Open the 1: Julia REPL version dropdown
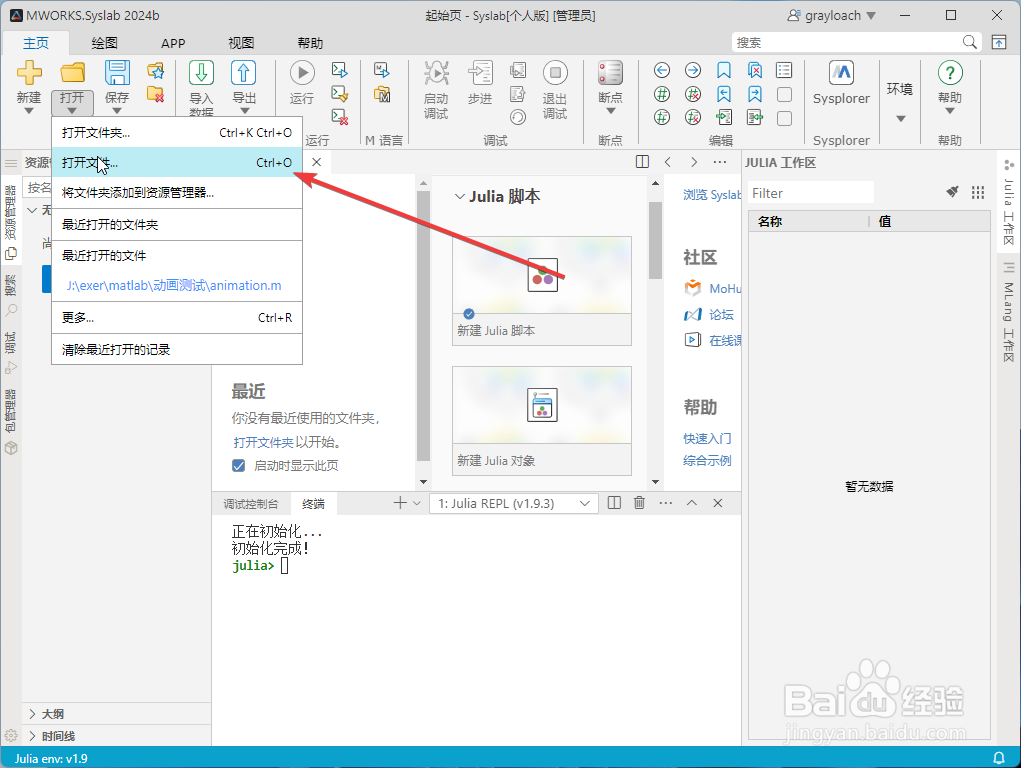 [x=513, y=503]
